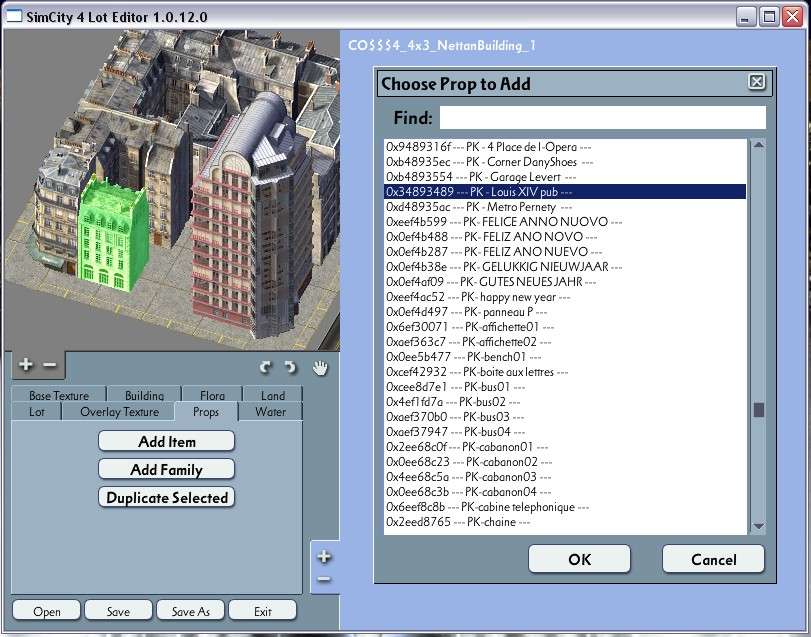The height and width of the screenshot is (637, 811).
Task: Click the Open button
Action: point(47,611)
